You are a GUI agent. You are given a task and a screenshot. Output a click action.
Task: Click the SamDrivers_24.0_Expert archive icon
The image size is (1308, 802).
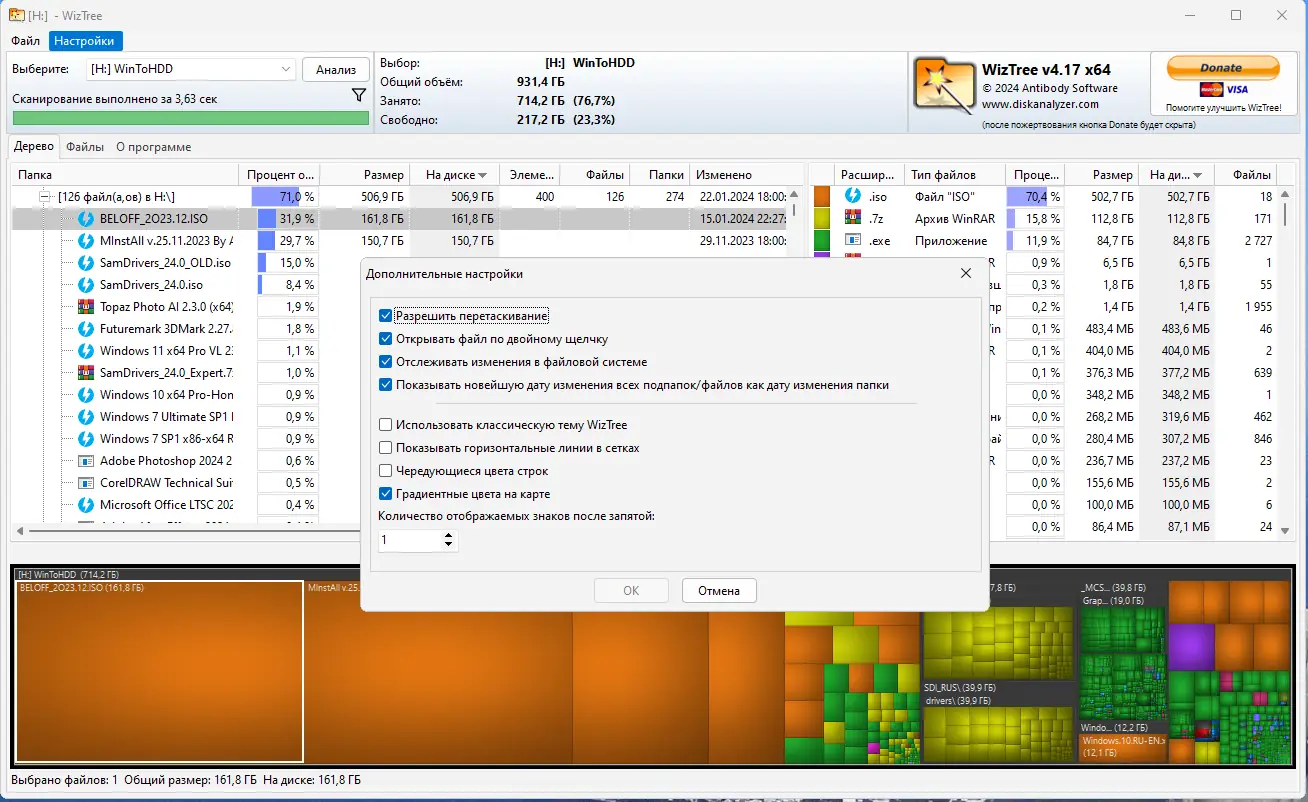coord(86,372)
